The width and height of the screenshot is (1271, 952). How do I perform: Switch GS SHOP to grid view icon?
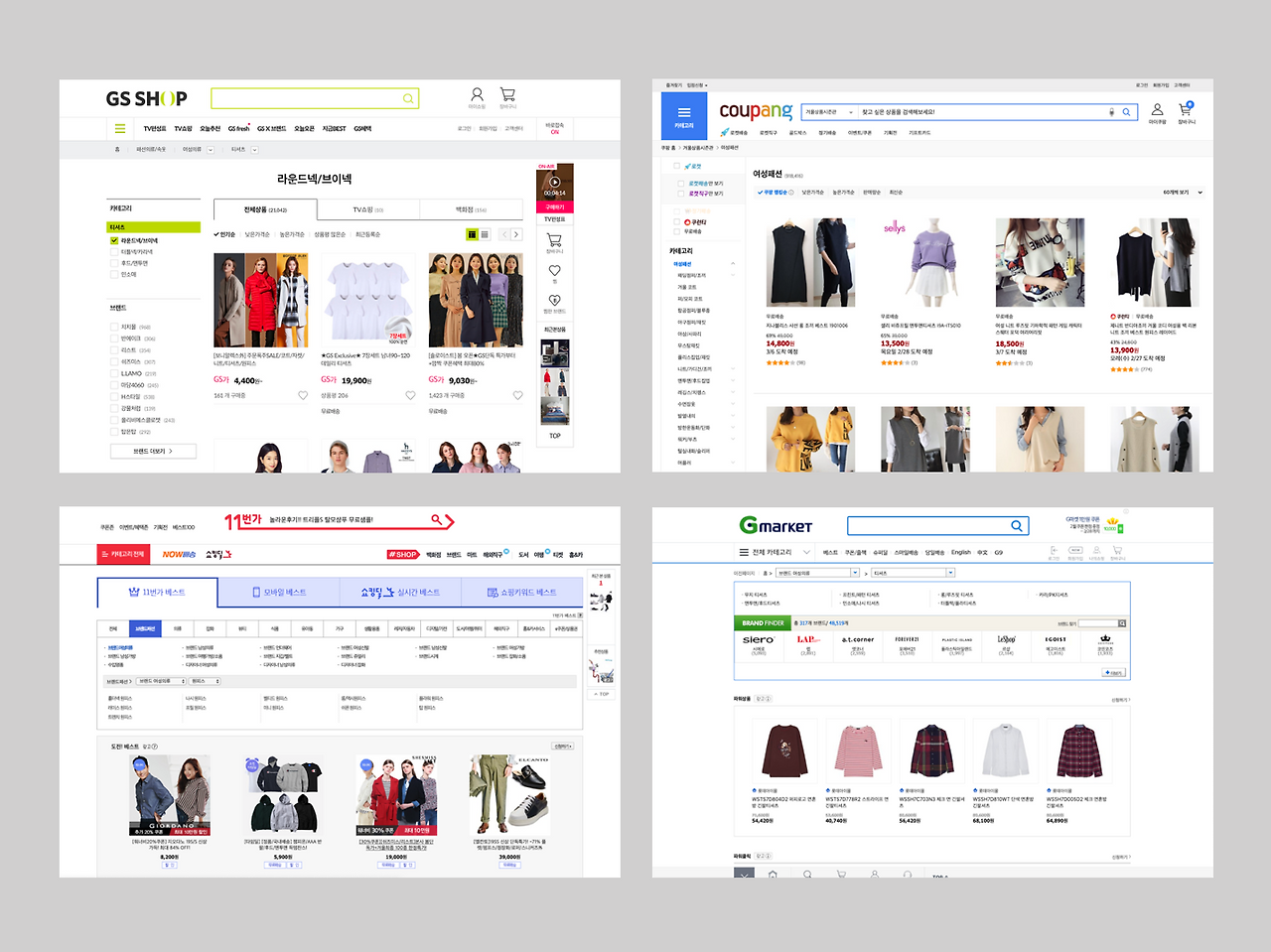[x=472, y=234]
